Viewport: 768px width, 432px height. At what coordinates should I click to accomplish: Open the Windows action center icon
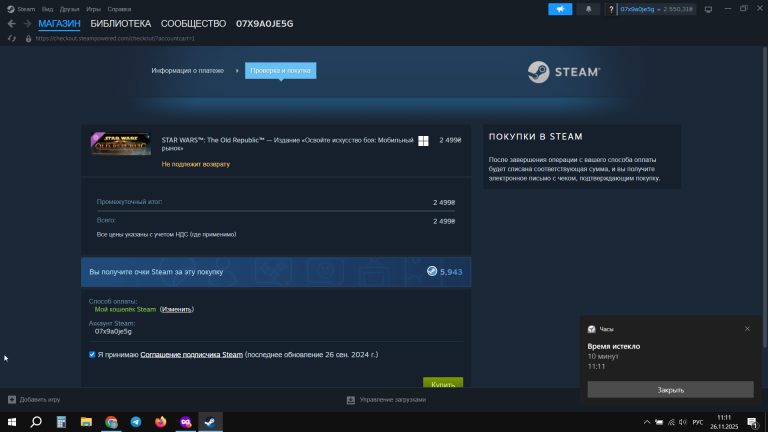click(x=753, y=422)
